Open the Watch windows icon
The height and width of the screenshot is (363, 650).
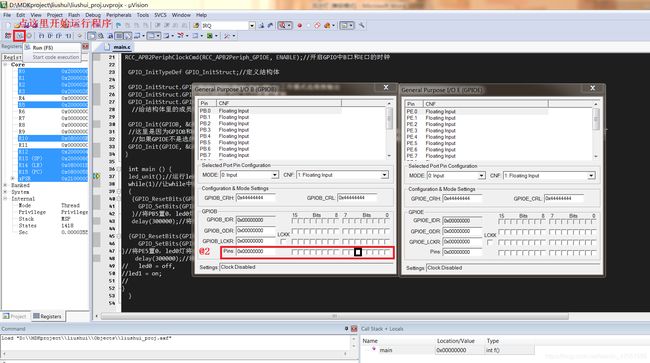[x=137, y=36]
